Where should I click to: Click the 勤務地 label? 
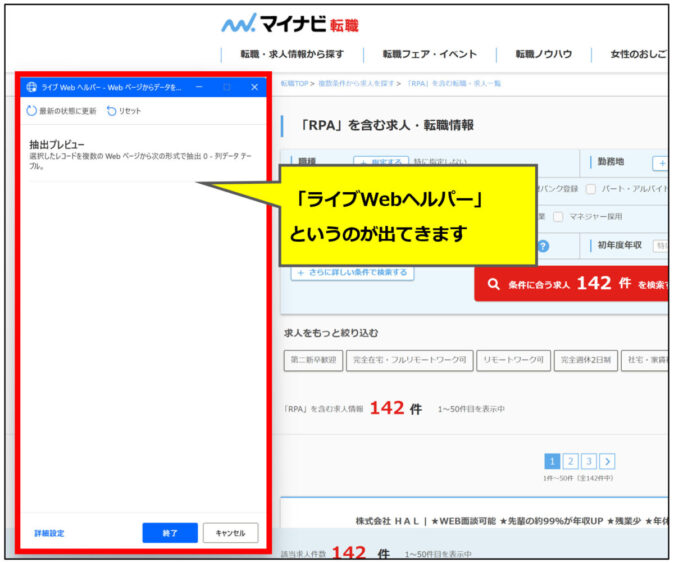click(x=610, y=162)
